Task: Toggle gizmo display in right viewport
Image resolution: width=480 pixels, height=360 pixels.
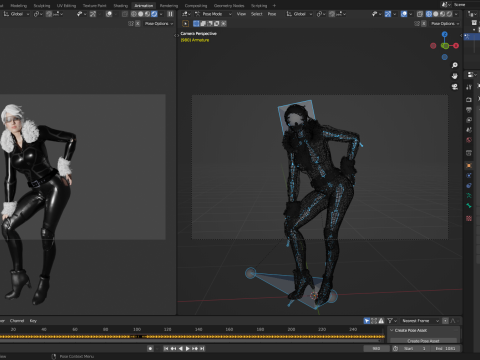Action: click(x=388, y=14)
